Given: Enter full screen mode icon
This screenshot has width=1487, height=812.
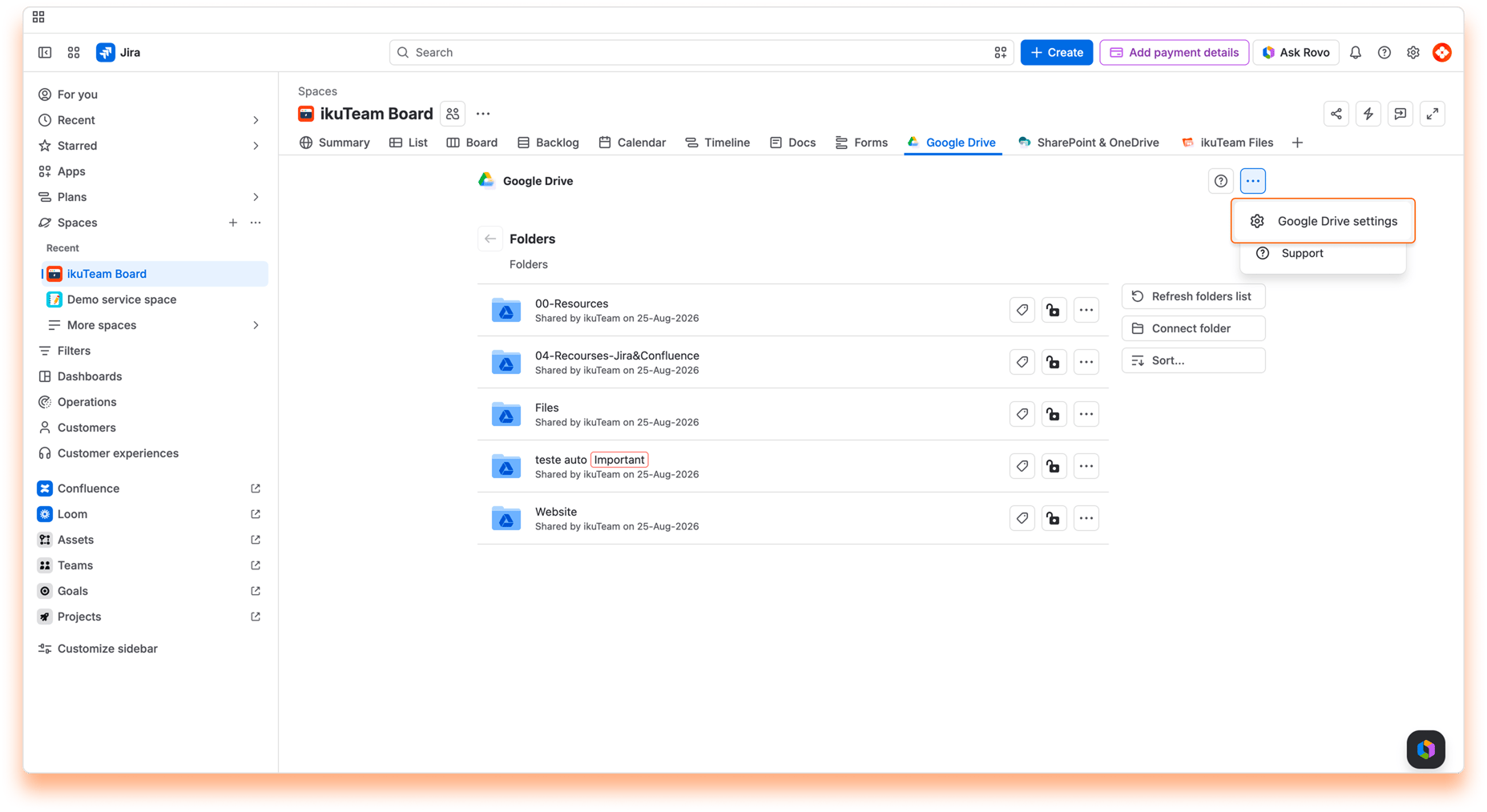Looking at the screenshot, I should point(1432,114).
